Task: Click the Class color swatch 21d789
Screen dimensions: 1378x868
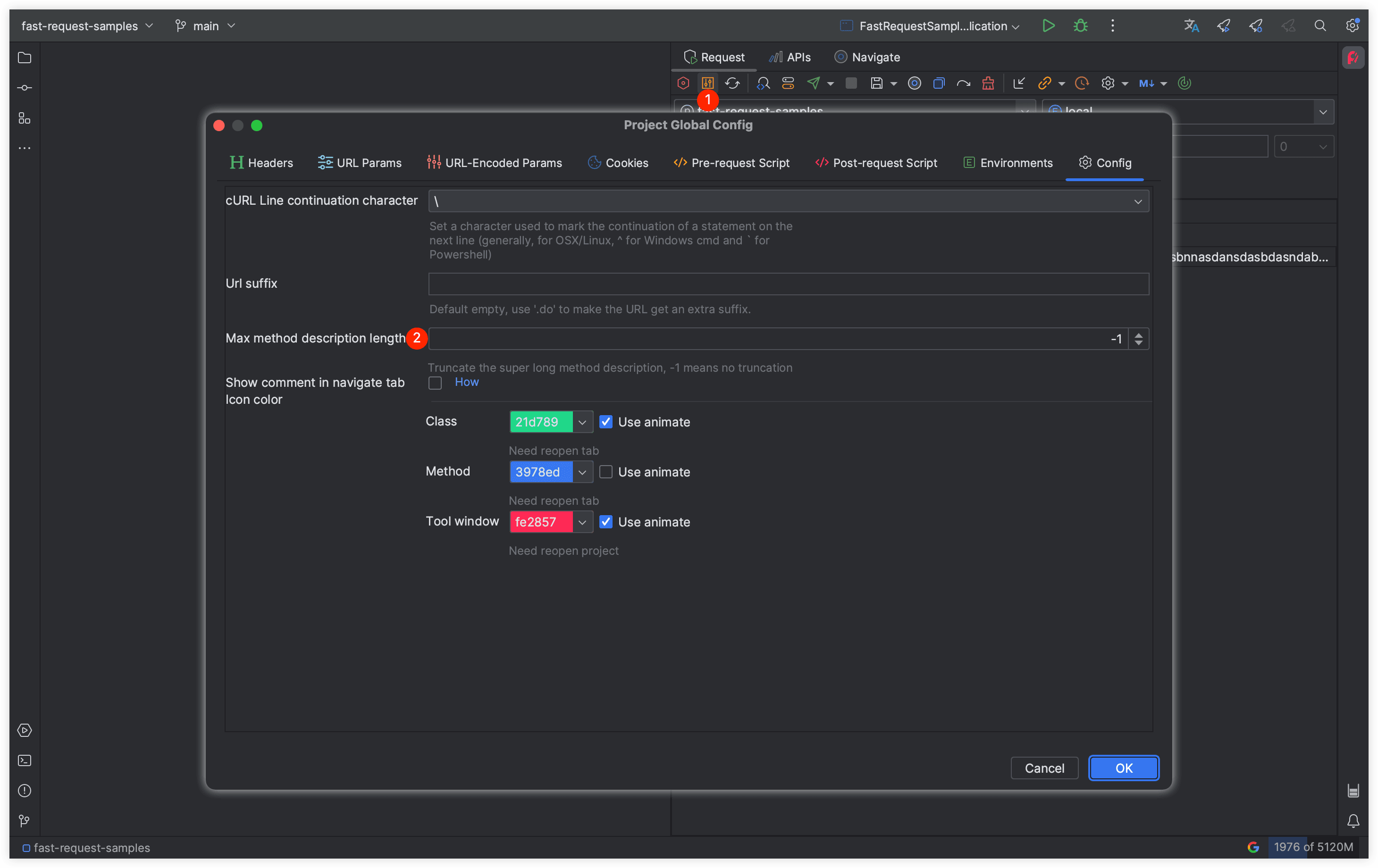Action: pyautogui.click(x=540, y=422)
